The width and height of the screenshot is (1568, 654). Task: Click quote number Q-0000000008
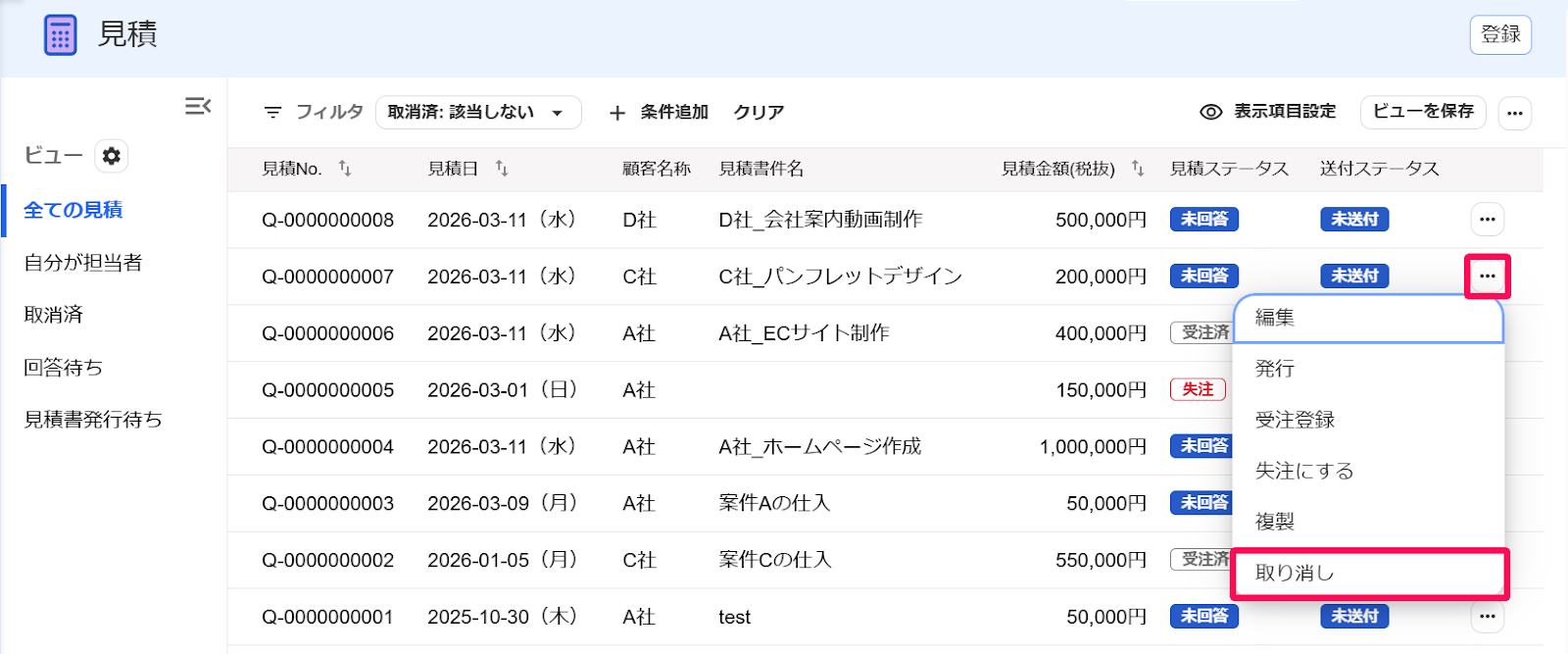327,220
